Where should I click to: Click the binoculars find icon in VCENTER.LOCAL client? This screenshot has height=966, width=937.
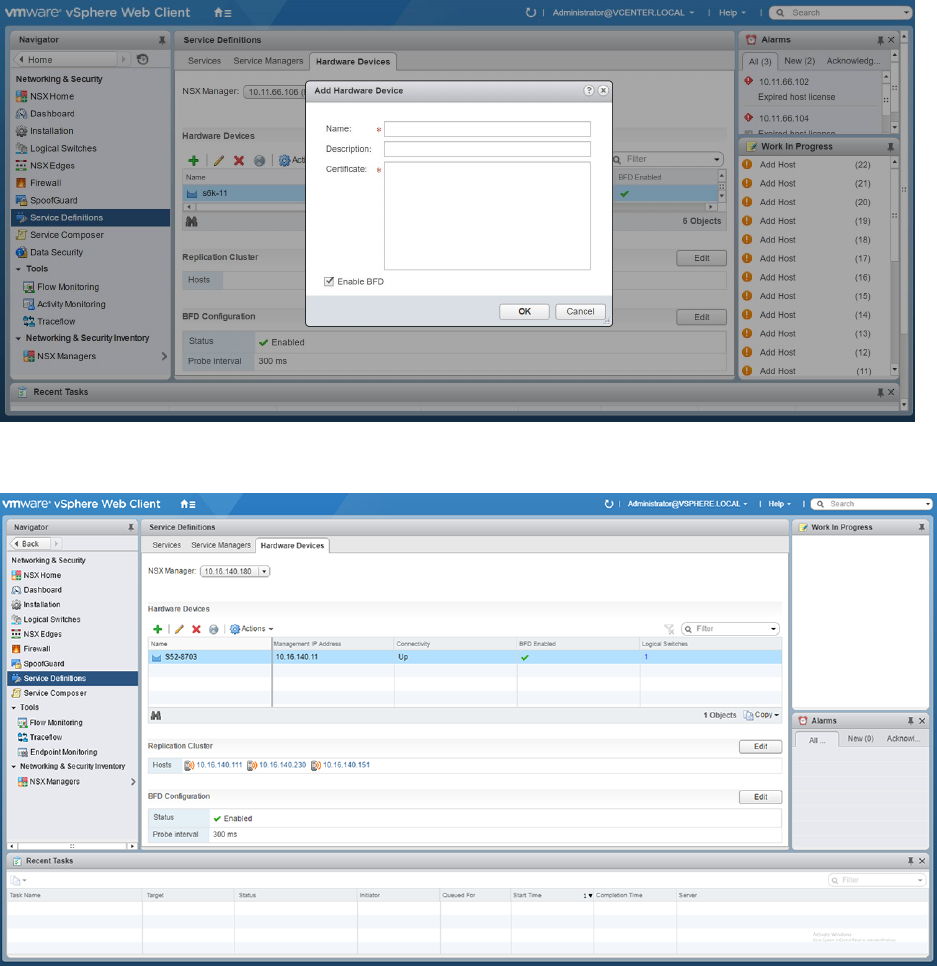pyautogui.click(x=192, y=221)
